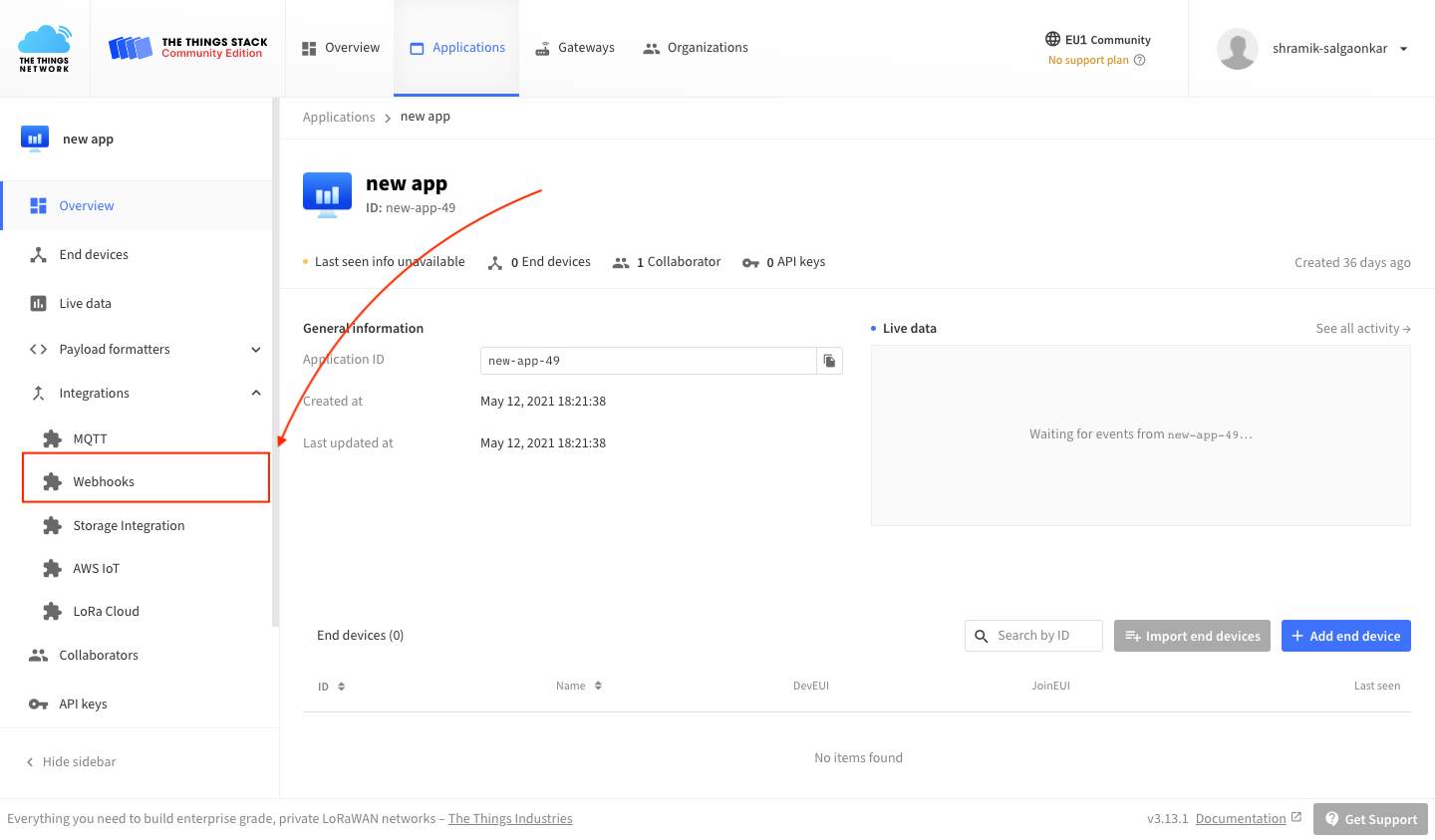
Task: Click the user profile avatar
Action: tap(1238, 49)
